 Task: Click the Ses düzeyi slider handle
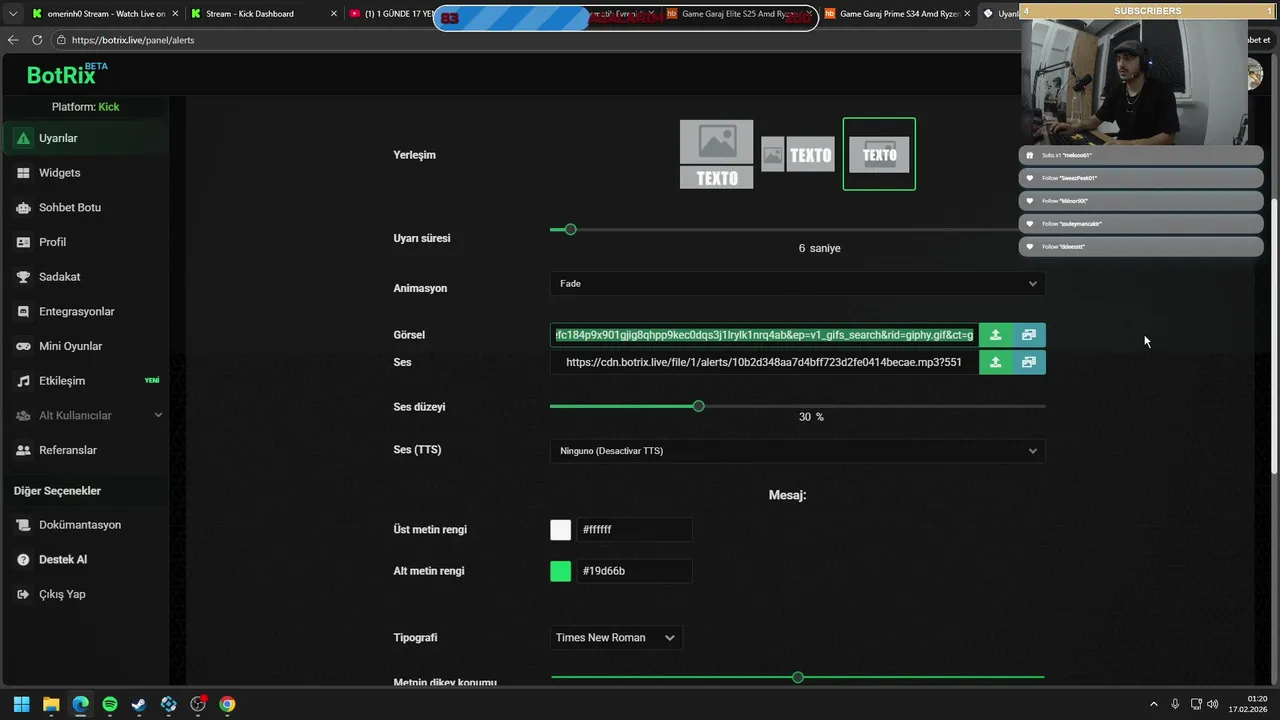pyautogui.click(x=698, y=406)
